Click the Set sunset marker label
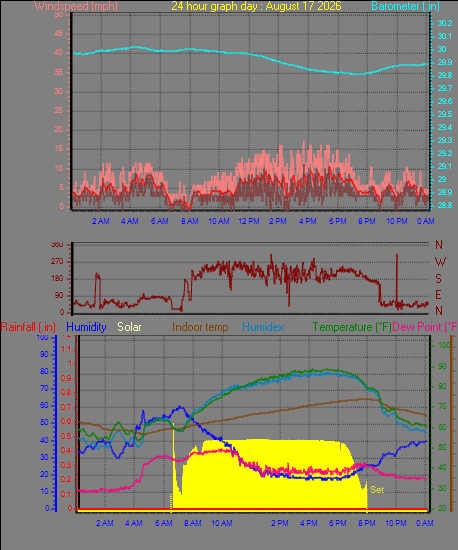458x550 pixels. coord(377,490)
